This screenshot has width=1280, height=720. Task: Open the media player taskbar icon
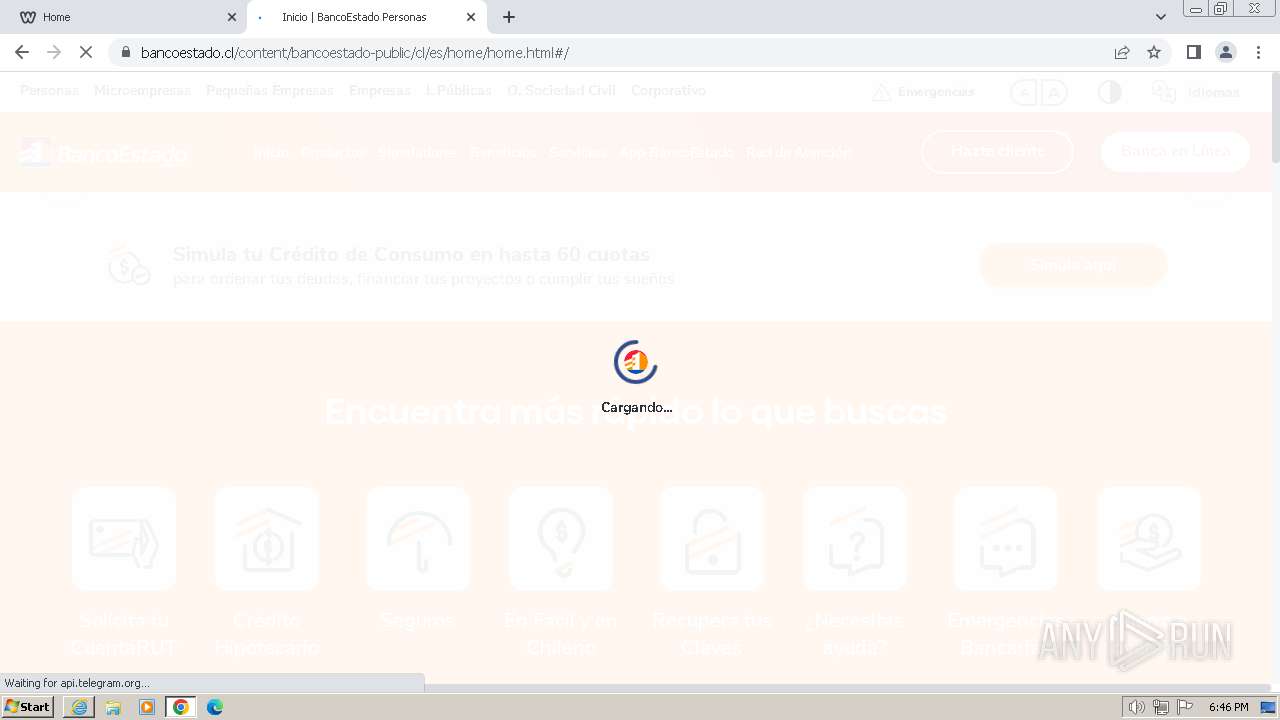[147, 707]
